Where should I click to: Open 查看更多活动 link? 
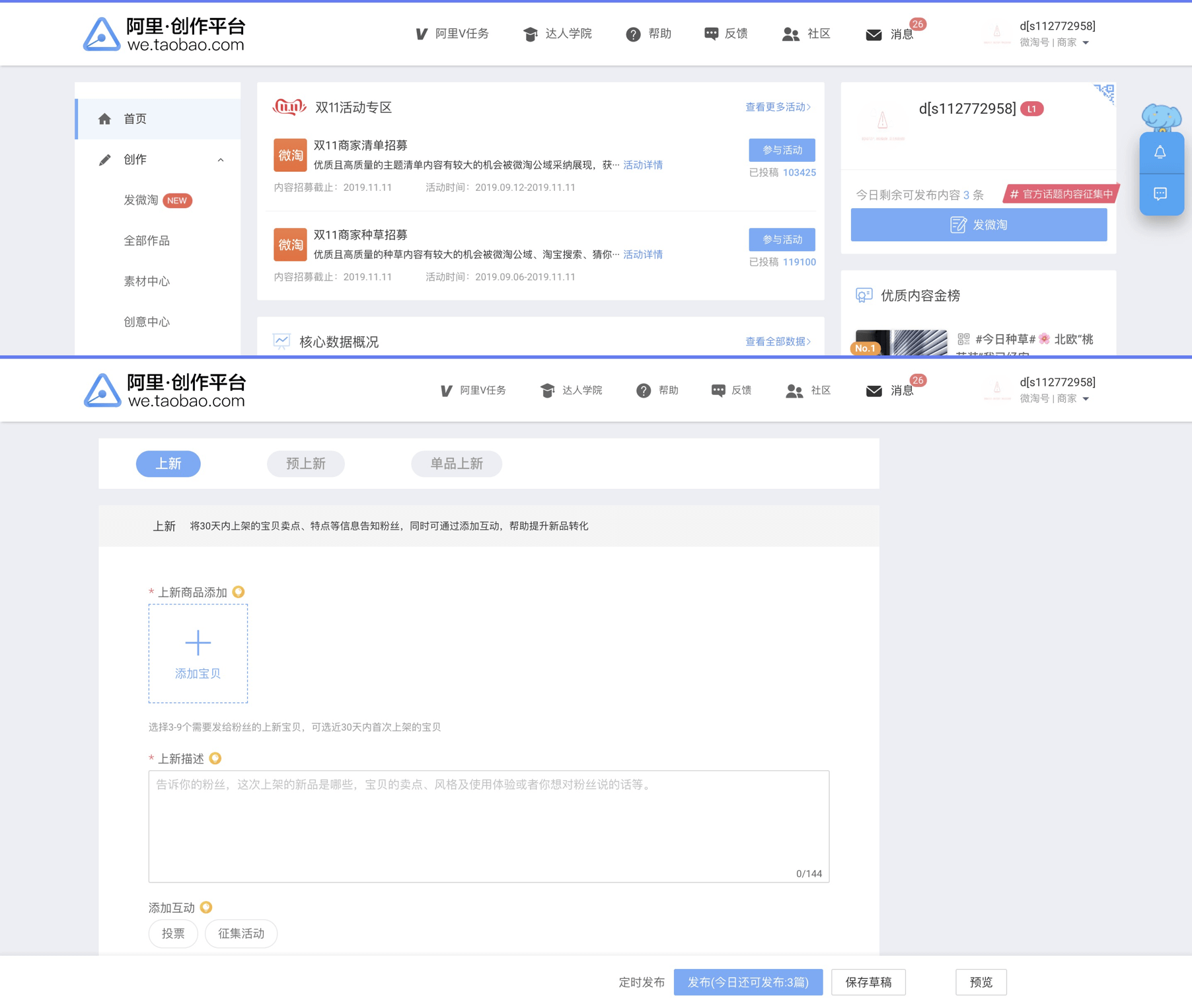click(x=778, y=107)
